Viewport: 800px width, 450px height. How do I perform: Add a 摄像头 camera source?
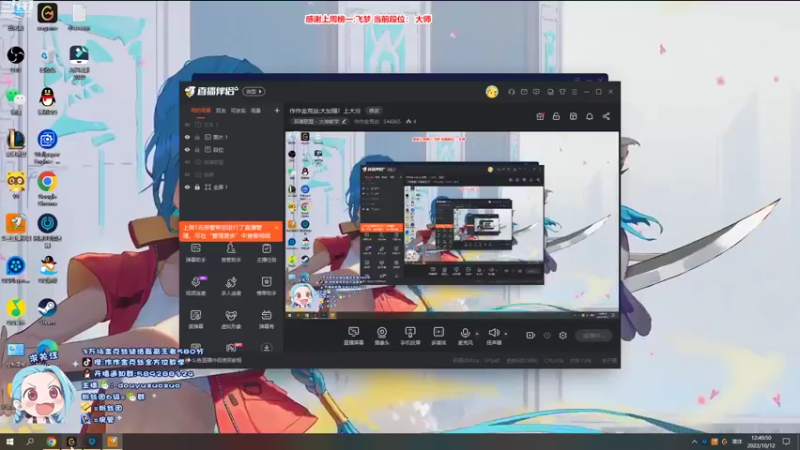tap(382, 336)
